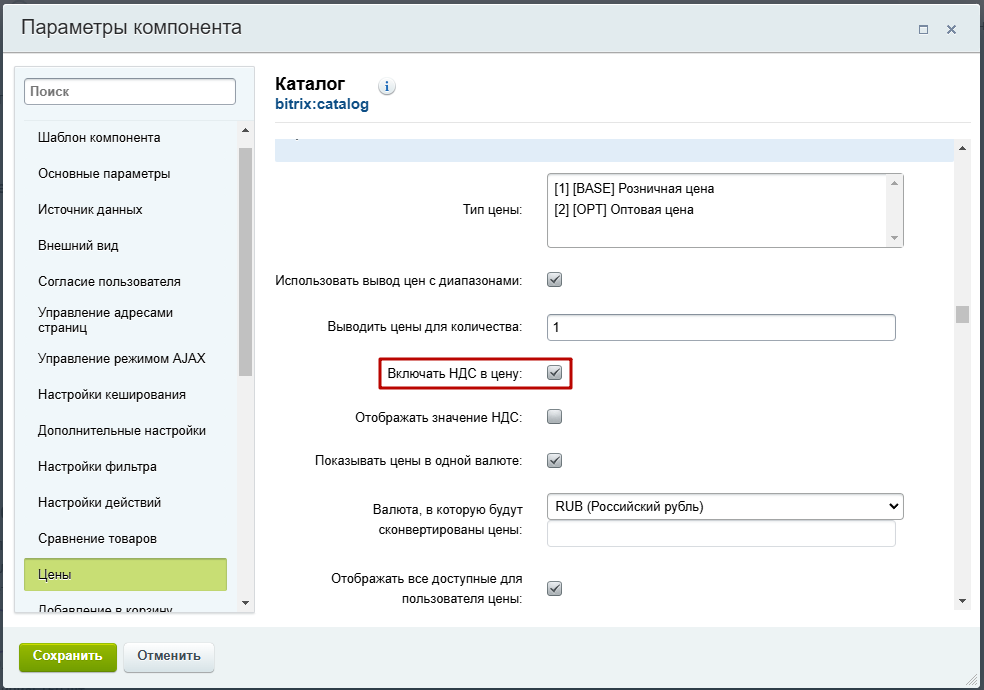984x690 pixels.
Task: Open Настройки кеширования section
Action: tap(112, 395)
